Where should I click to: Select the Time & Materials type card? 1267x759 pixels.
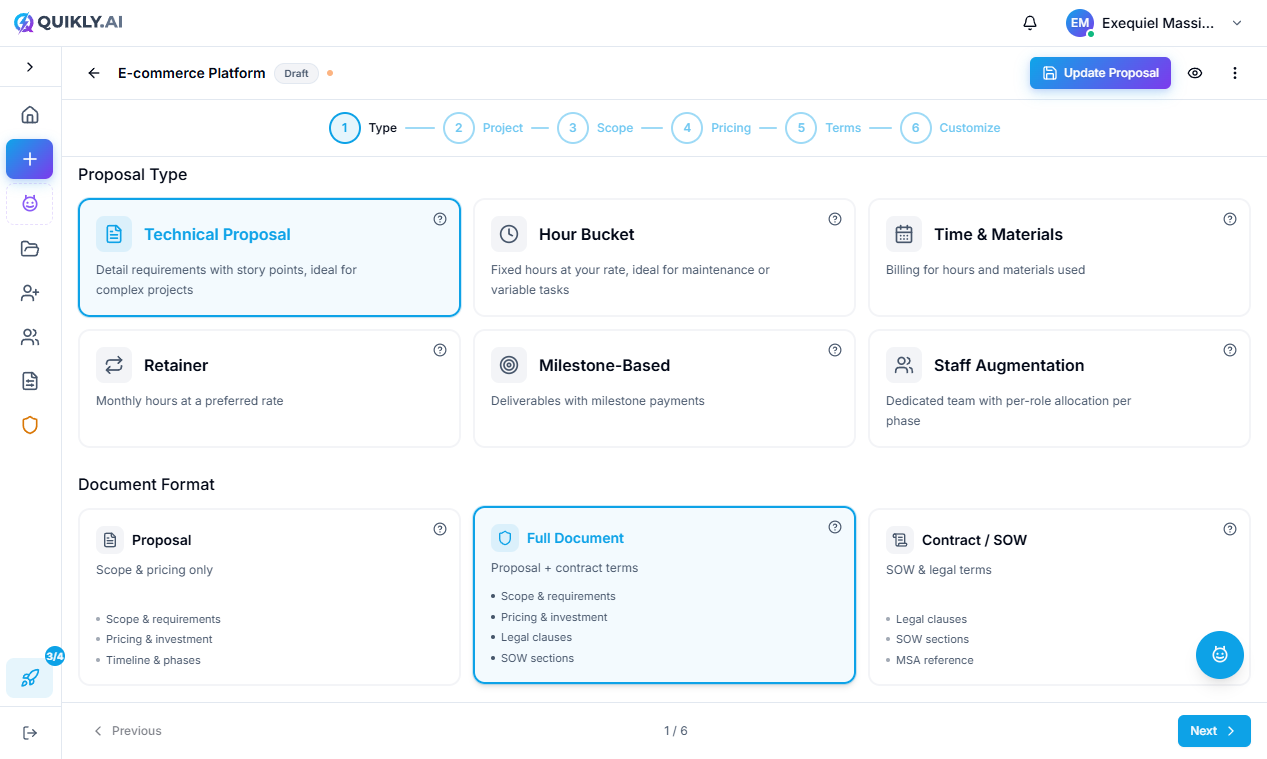click(1059, 257)
